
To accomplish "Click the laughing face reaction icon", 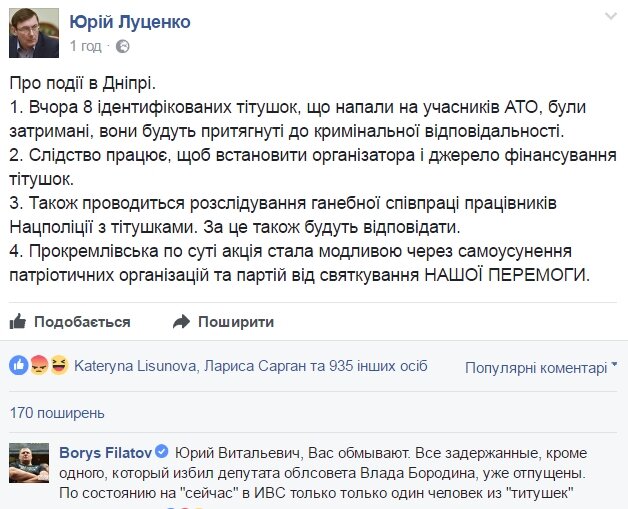I will pyautogui.click(x=59, y=365).
